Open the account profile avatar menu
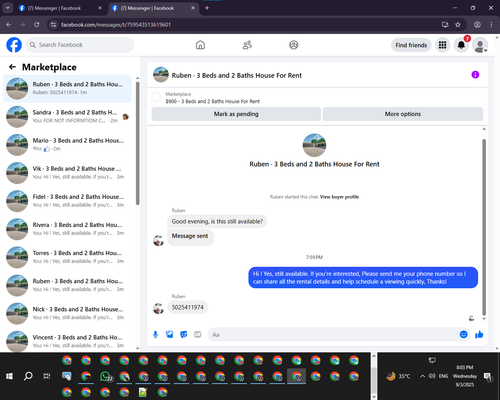This screenshot has height=400, width=500. point(480,45)
